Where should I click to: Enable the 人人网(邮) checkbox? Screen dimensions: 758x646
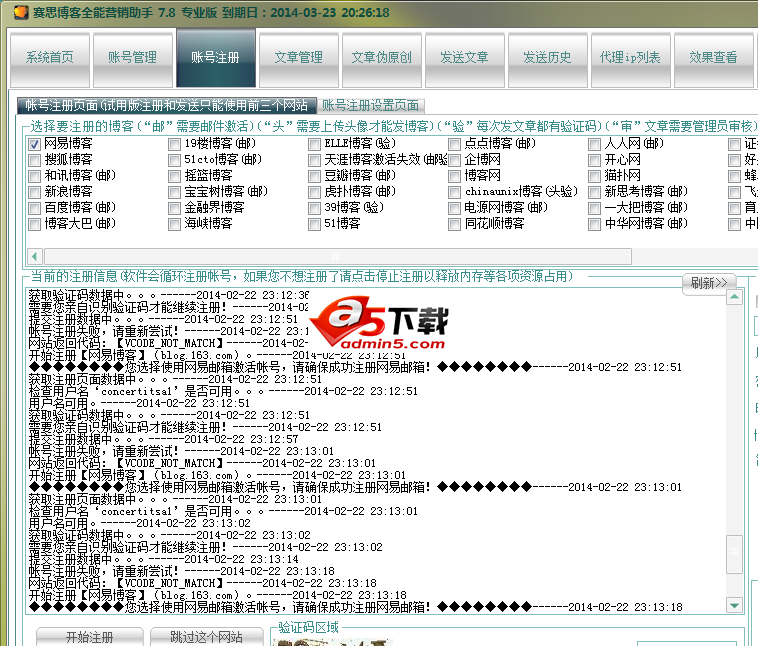coord(594,144)
